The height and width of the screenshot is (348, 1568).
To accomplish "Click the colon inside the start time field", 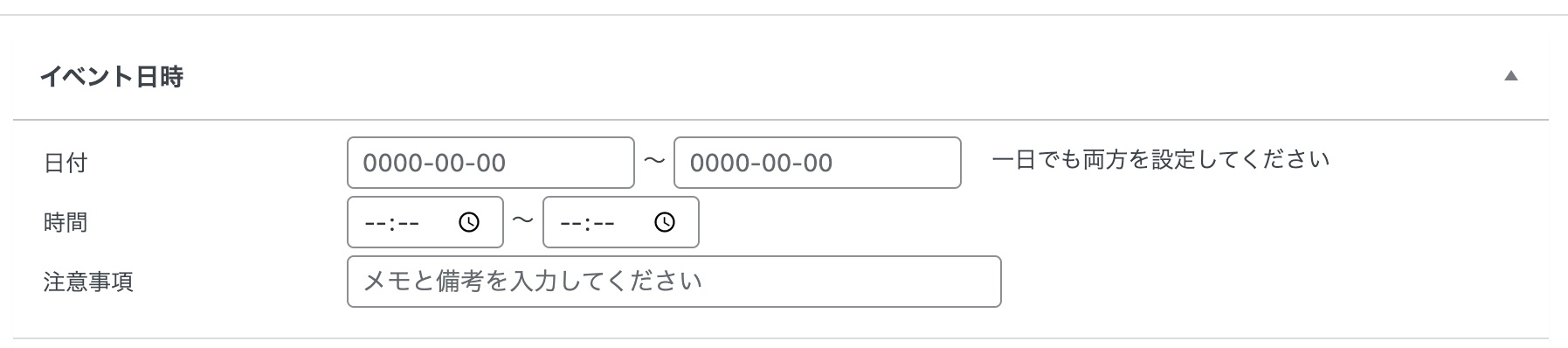I will 391,224.
